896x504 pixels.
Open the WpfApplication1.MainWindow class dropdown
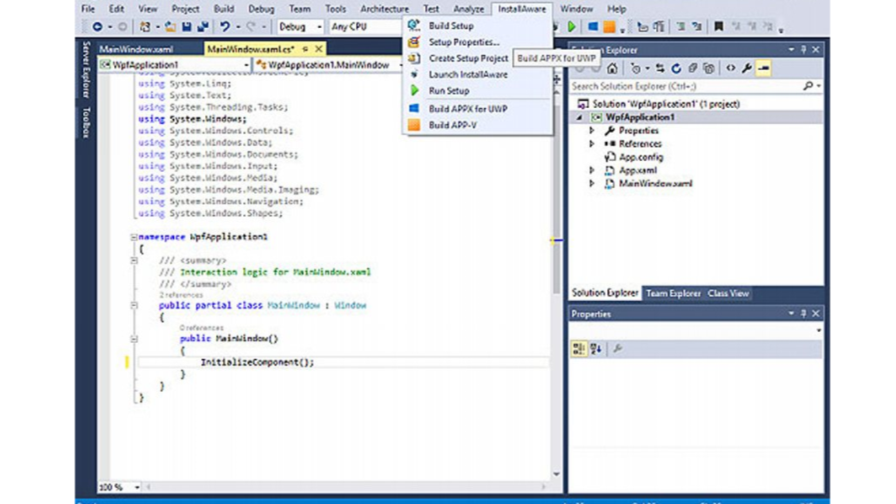coord(328,65)
